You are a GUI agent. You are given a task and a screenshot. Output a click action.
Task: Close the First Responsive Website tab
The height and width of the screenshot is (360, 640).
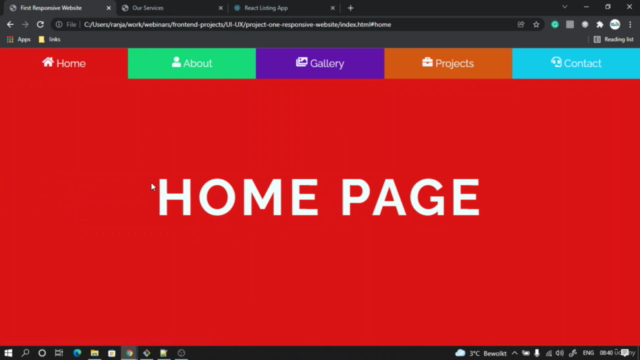click(109, 8)
